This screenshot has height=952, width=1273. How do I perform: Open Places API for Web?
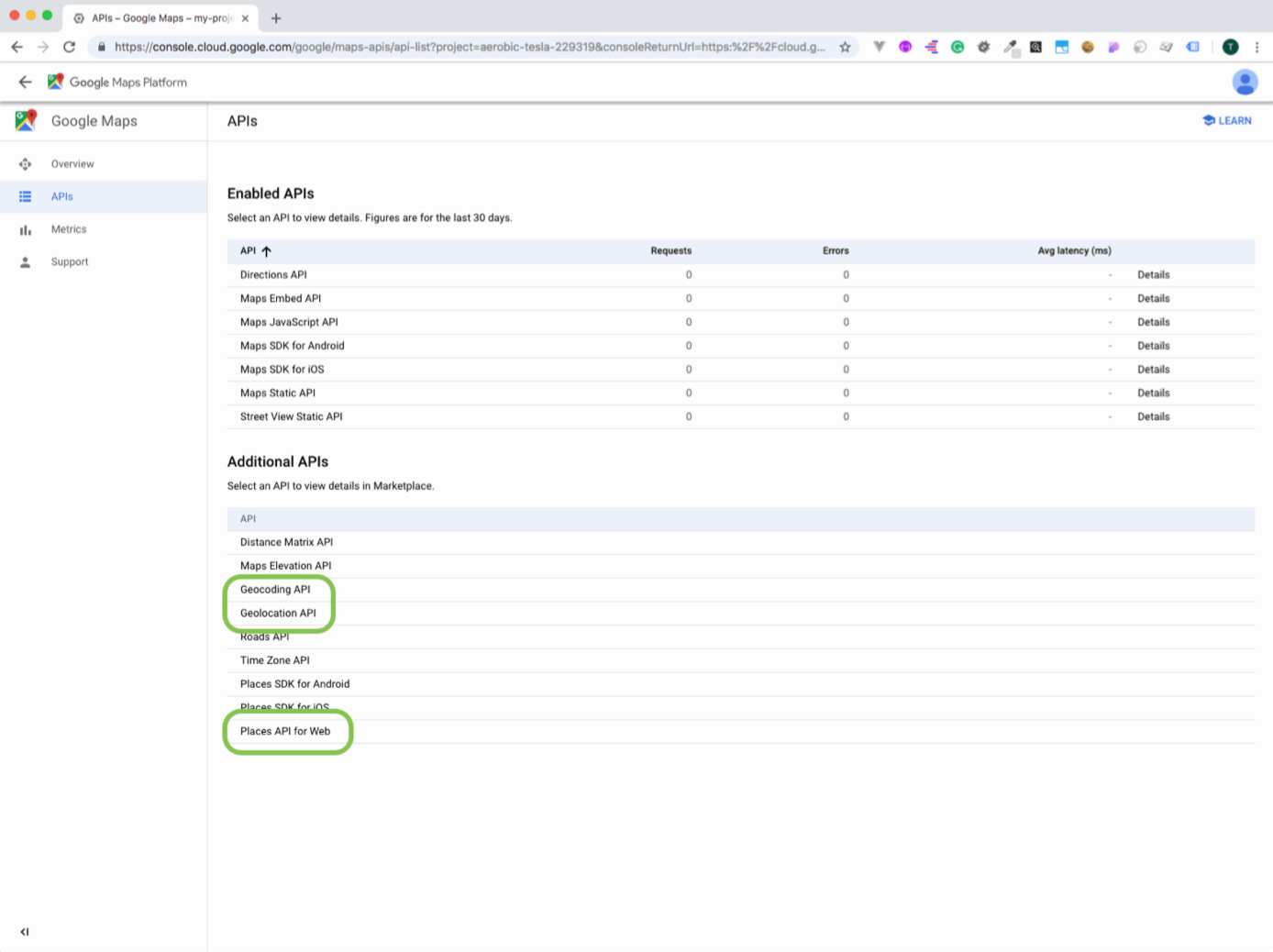point(285,731)
